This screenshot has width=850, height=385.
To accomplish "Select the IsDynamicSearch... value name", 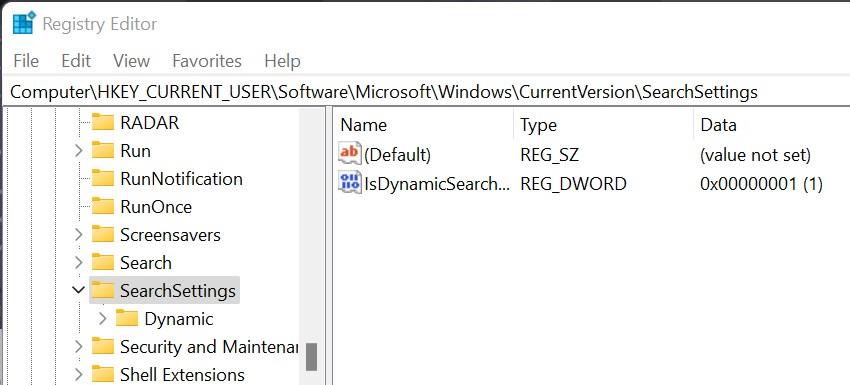I will pyautogui.click(x=437, y=184).
